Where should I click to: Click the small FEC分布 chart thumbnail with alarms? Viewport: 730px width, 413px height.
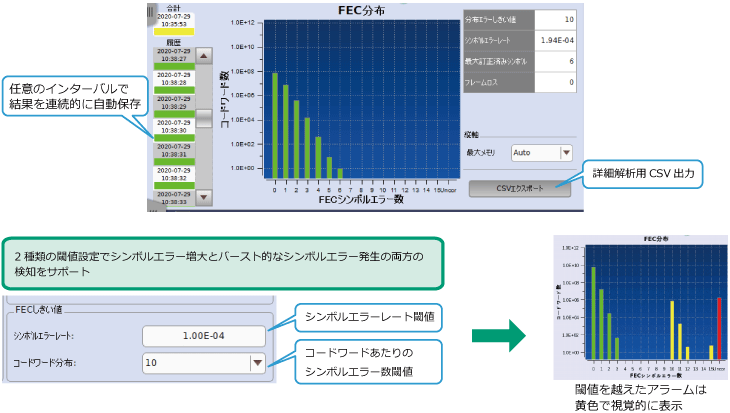tap(641, 307)
